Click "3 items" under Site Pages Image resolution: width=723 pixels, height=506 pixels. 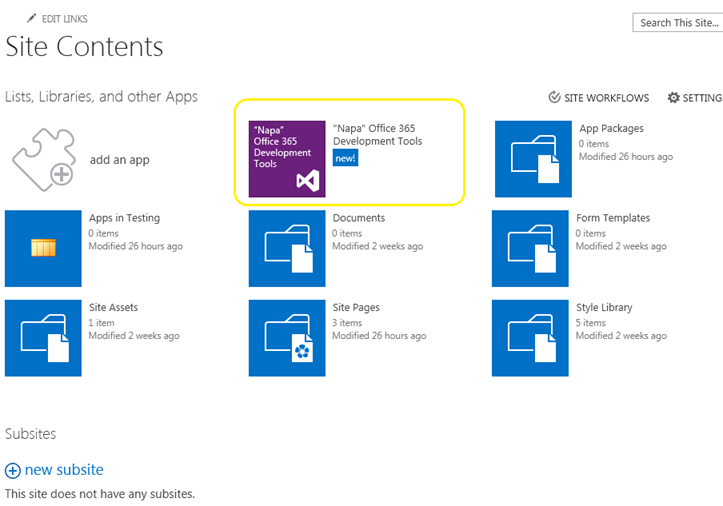(x=347, y=323)
